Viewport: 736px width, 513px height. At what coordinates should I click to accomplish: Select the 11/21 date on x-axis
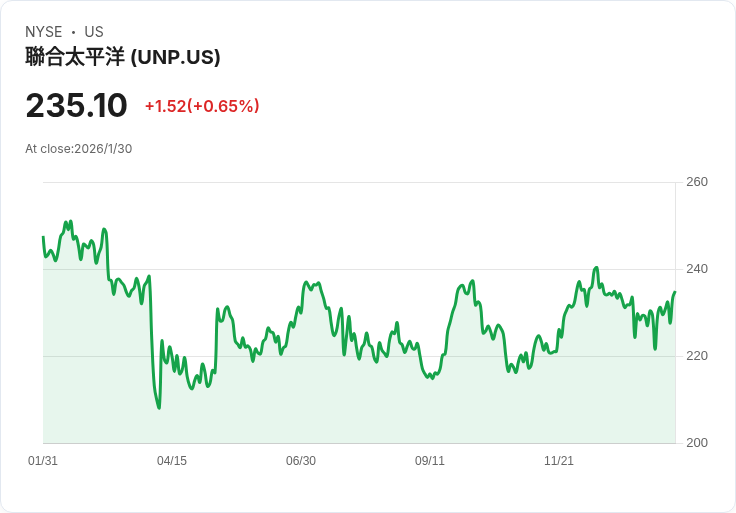click(559, 461)
